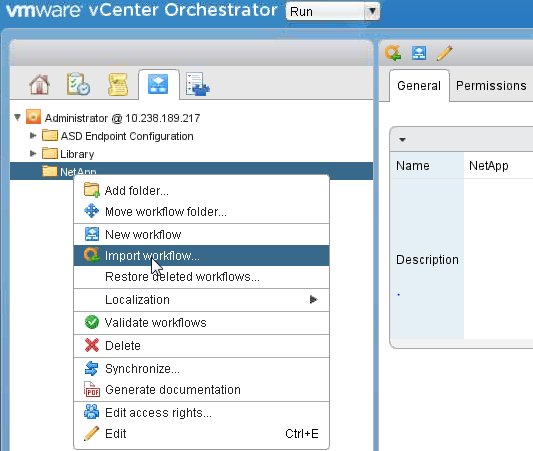Select New workflow menu entry
The width and height of the screenshot is (533, 451).
tap(202, 235)
